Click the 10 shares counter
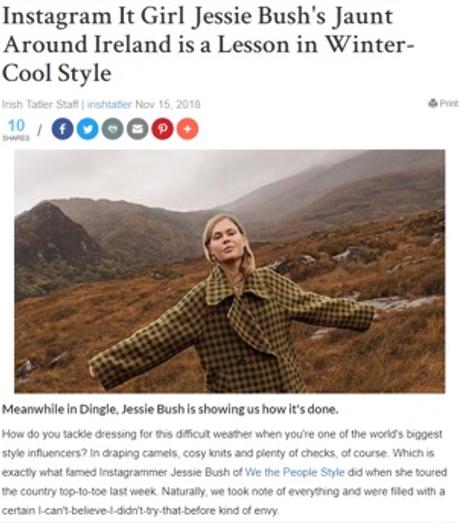Screen dimensions: 460x523 tap(16, 126)
